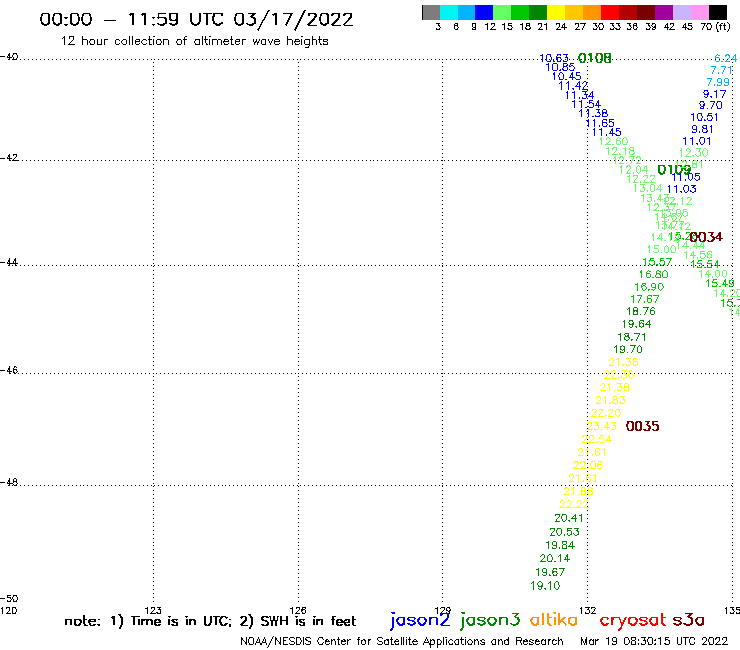
Task: Click the wave height value '11.03'
Action: tap(681, 189)
